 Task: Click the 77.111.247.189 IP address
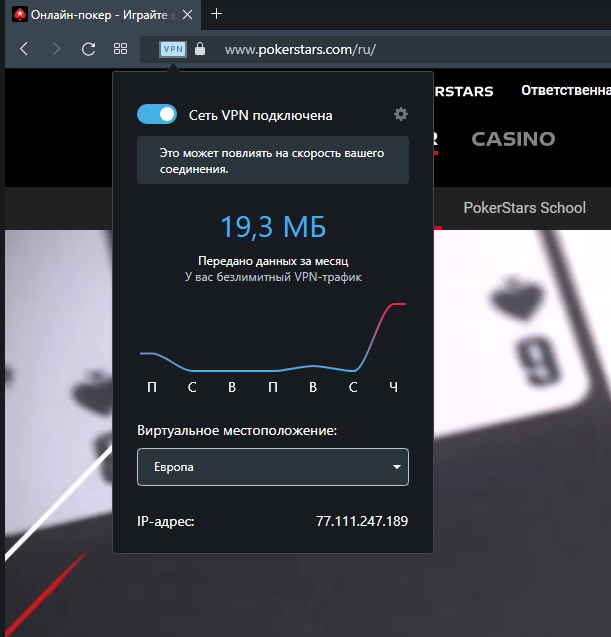pyautogui.click(x=362, y=521)
